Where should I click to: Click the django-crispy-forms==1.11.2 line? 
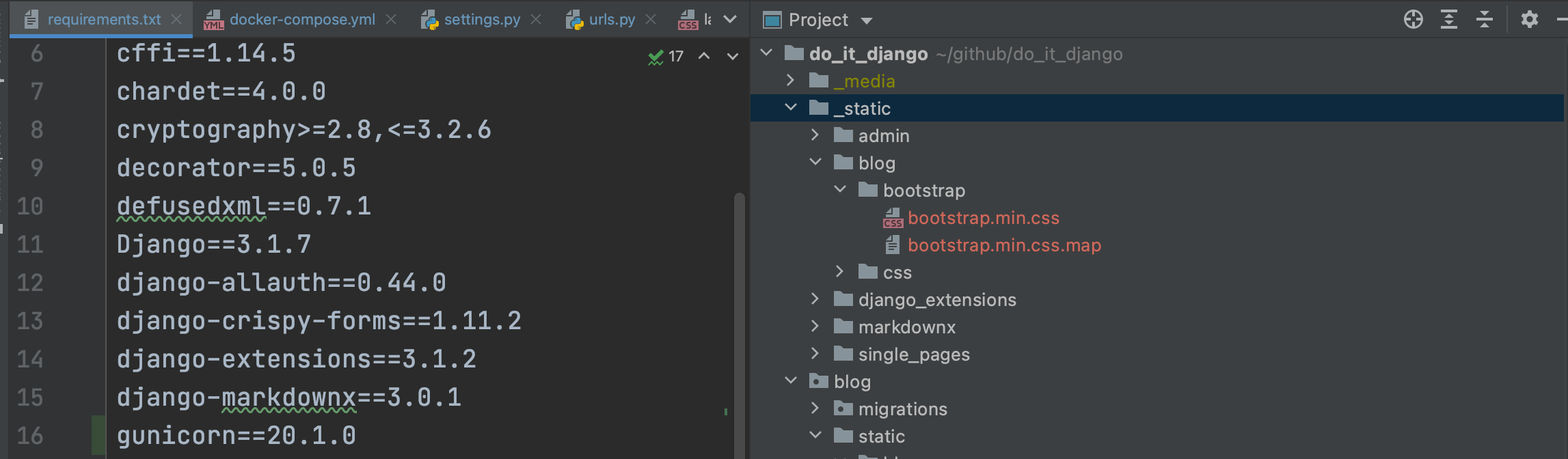(x=319, y=321)
